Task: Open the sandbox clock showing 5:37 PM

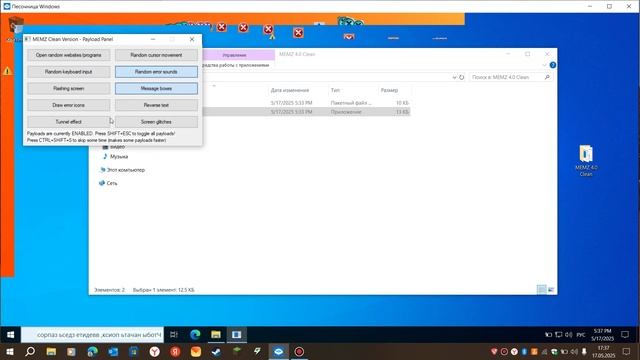Action: [x=602, y=335]
